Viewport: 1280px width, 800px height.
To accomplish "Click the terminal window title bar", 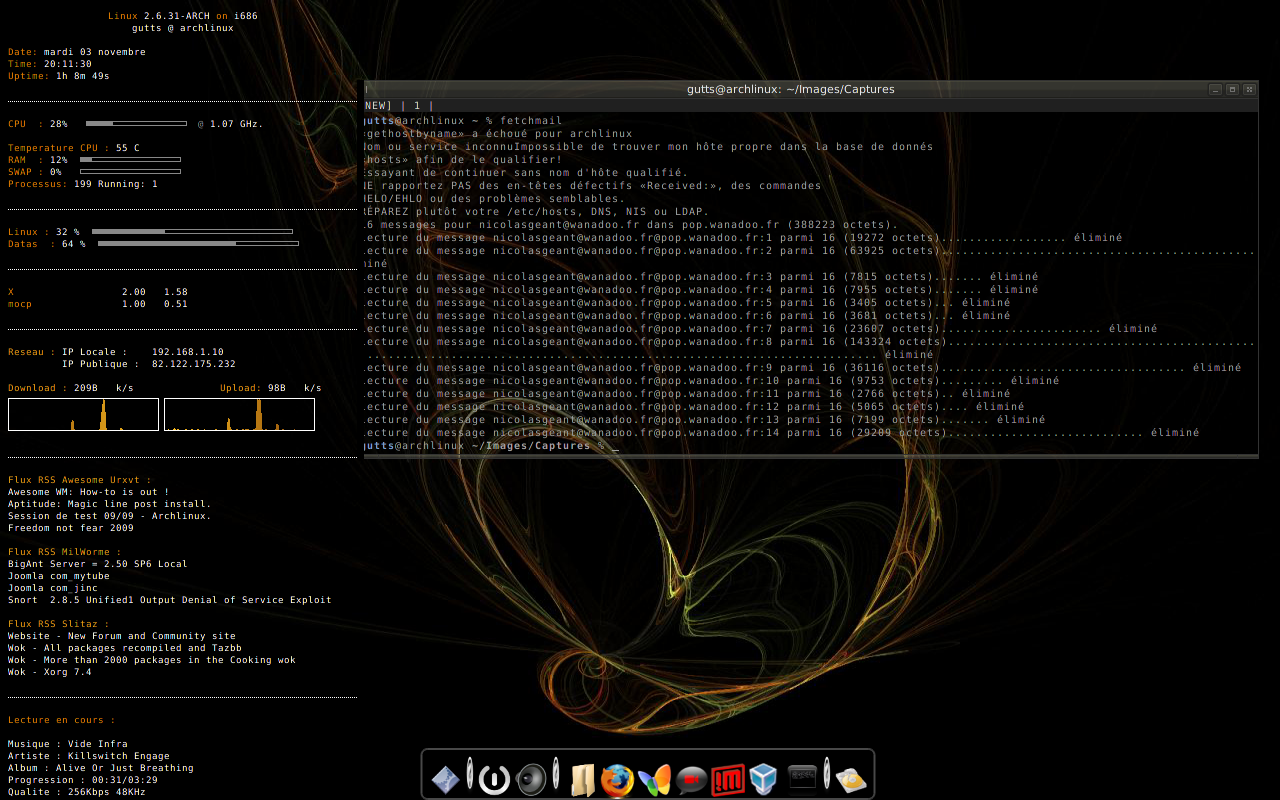I will (x=790, y=89).
